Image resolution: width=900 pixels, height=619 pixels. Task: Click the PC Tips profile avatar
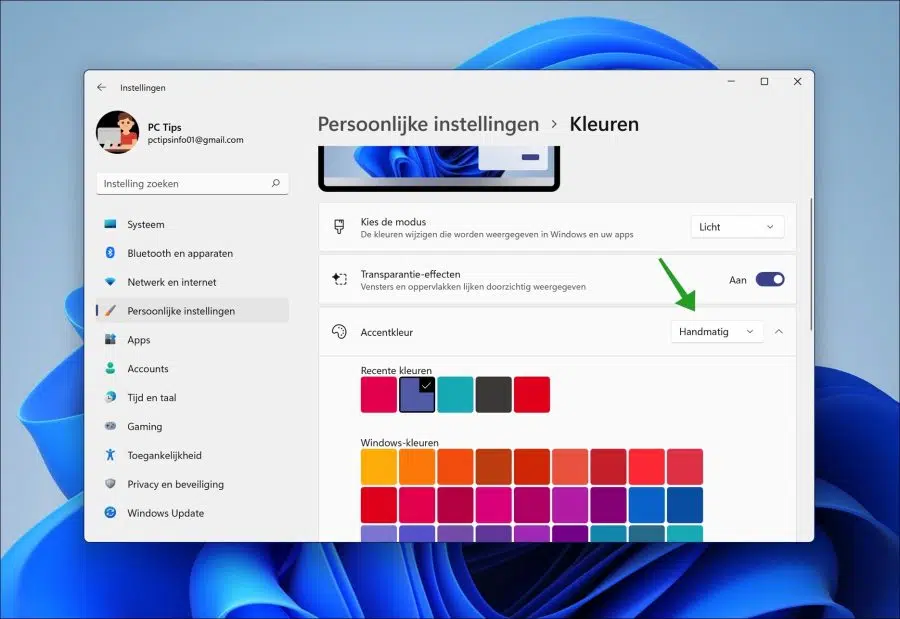coord(118,132)
